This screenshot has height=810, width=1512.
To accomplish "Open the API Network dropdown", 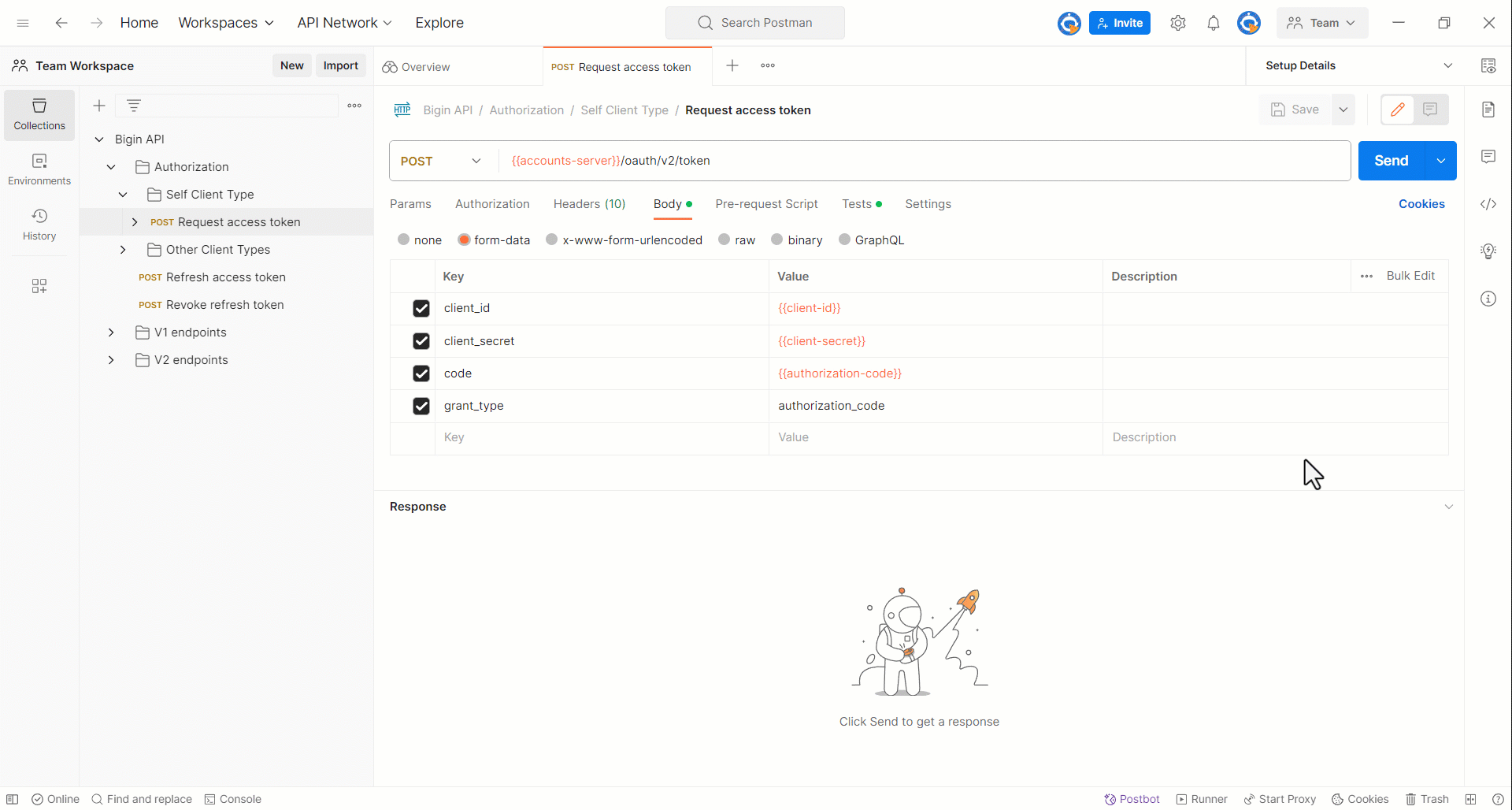I will point(345,23).
